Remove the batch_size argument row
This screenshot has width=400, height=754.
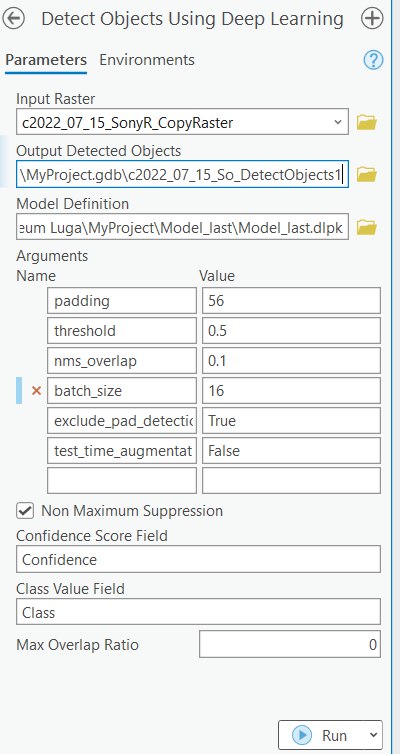pyautogui.click(x=36, y=391)
